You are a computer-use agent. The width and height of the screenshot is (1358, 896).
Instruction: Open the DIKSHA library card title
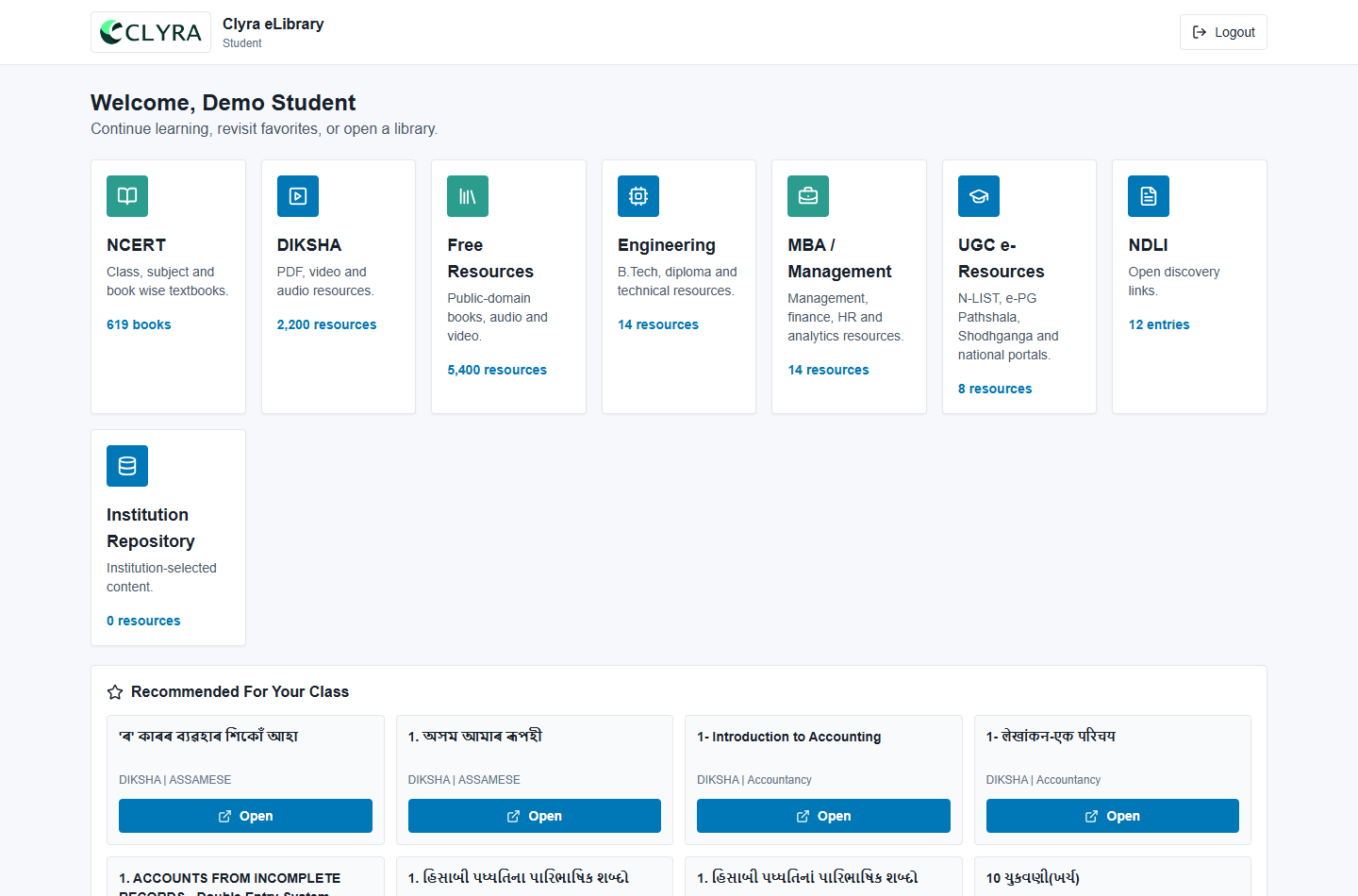point(309,245)
